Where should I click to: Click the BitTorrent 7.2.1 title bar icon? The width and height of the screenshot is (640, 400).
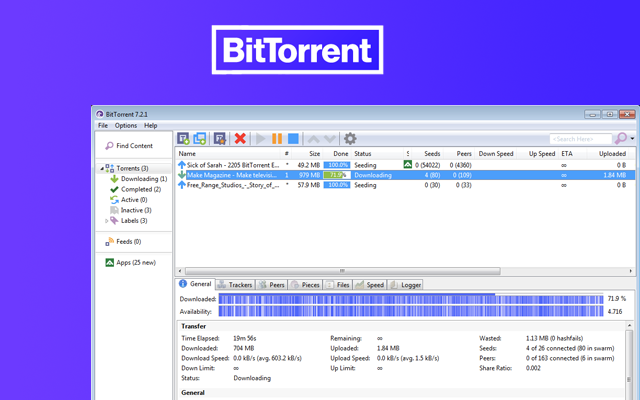click(x=100, y=114)
